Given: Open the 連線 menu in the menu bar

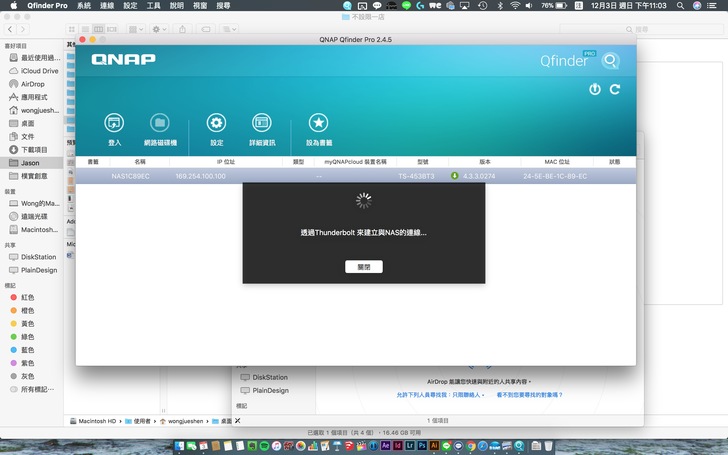Looking at the screenshot, I should tap(107, 6).
